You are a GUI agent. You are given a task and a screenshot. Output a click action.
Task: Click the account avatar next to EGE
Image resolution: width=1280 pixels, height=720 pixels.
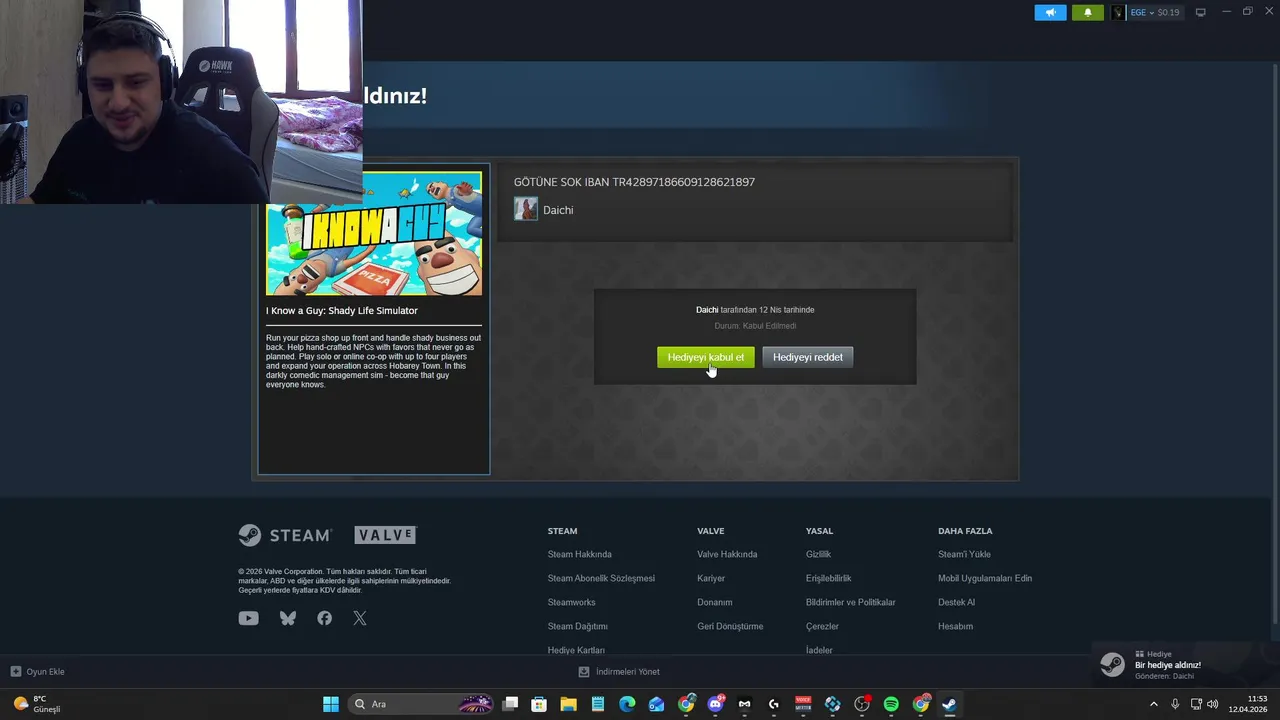coord(1118,12)
